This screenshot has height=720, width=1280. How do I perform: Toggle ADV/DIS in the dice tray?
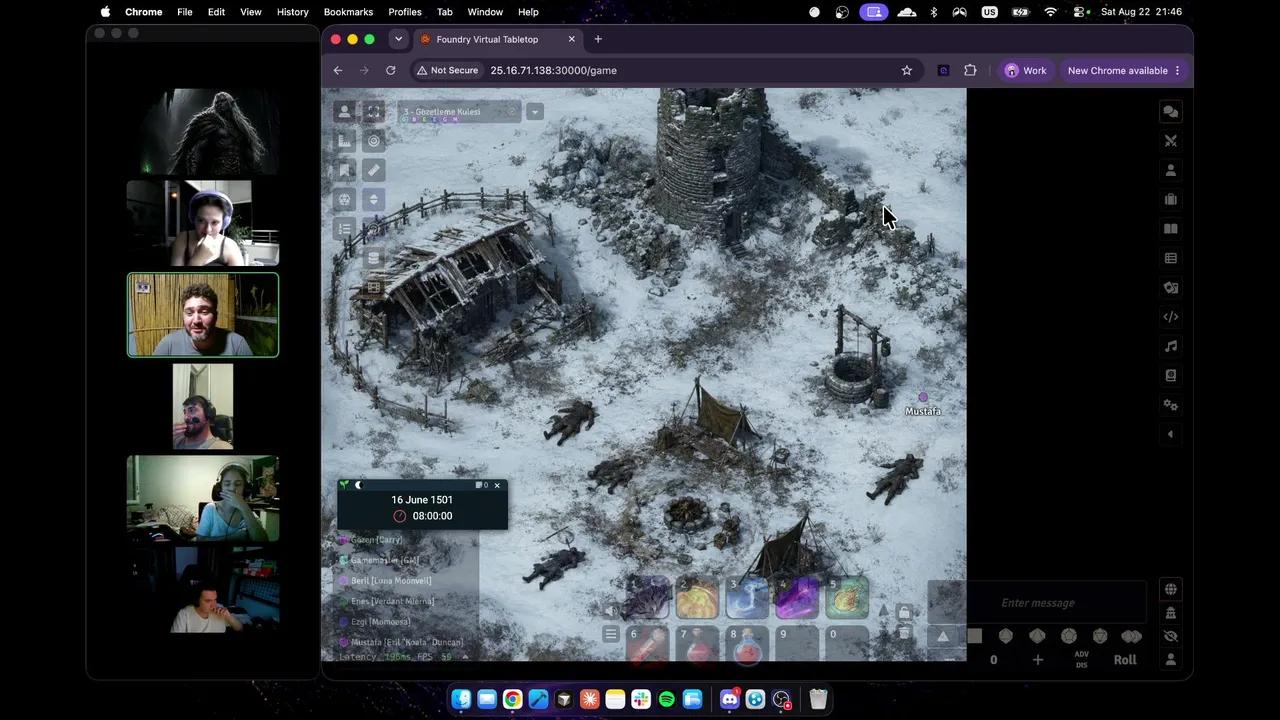tap(1081, 660)
